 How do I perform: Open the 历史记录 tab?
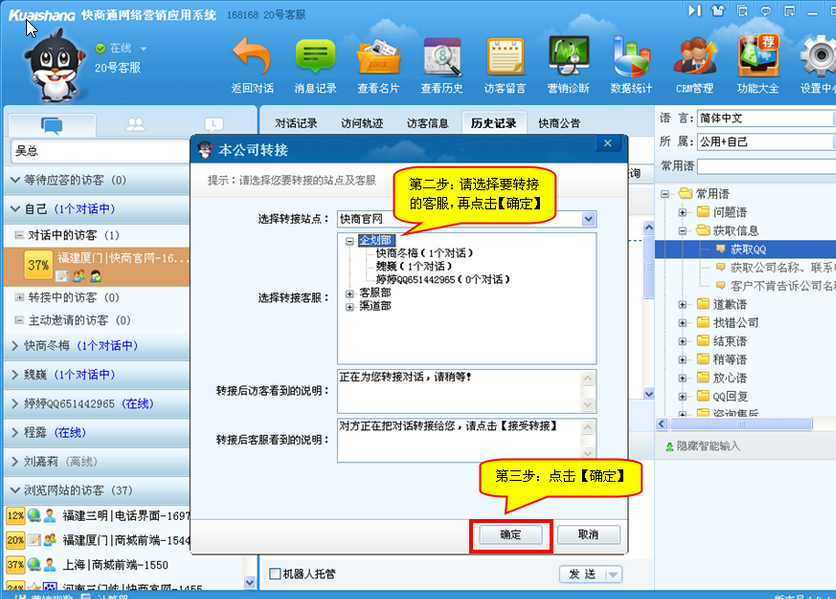(494, 123)
